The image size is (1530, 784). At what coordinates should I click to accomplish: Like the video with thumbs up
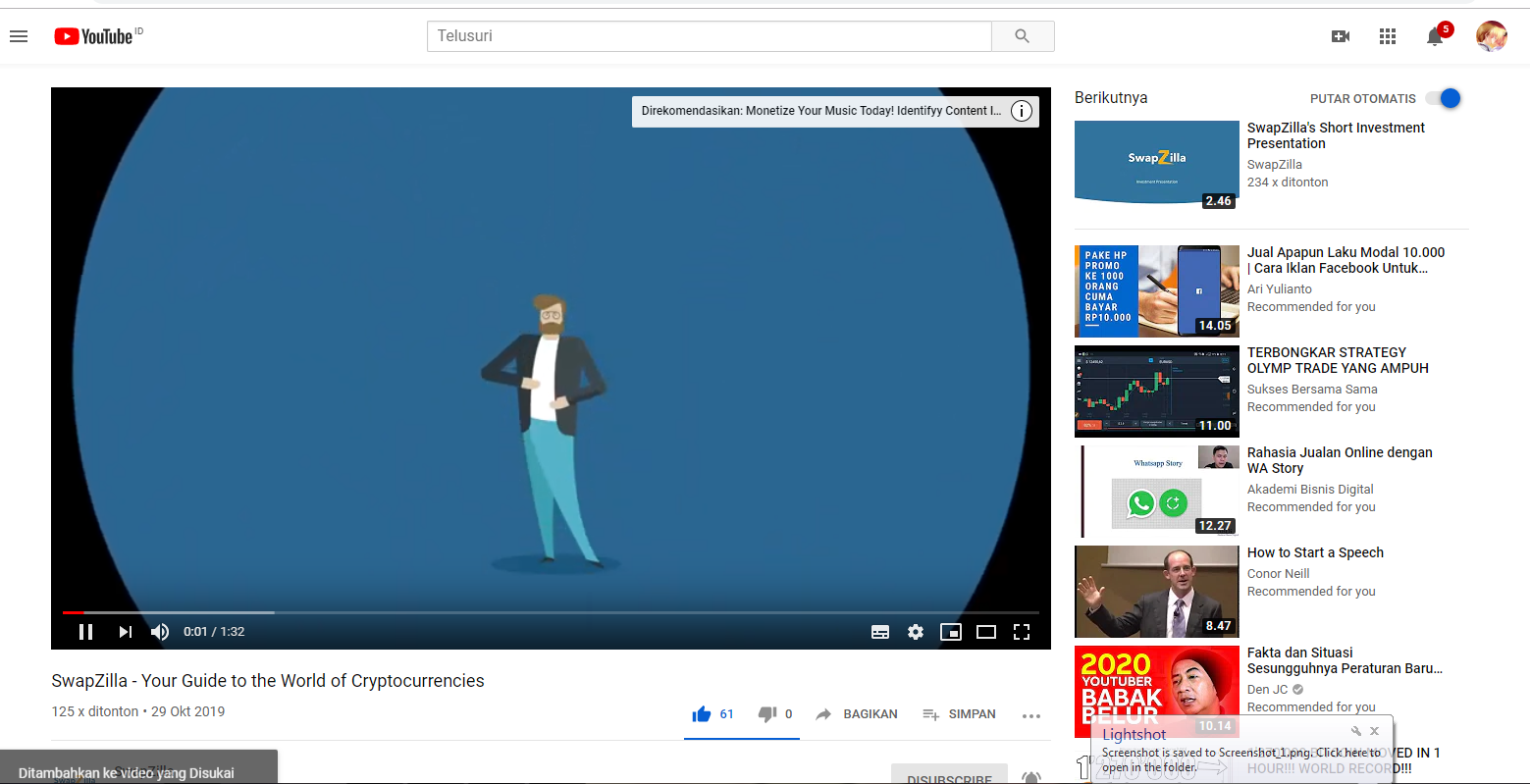pyautogui.click(x=702, y=714)
